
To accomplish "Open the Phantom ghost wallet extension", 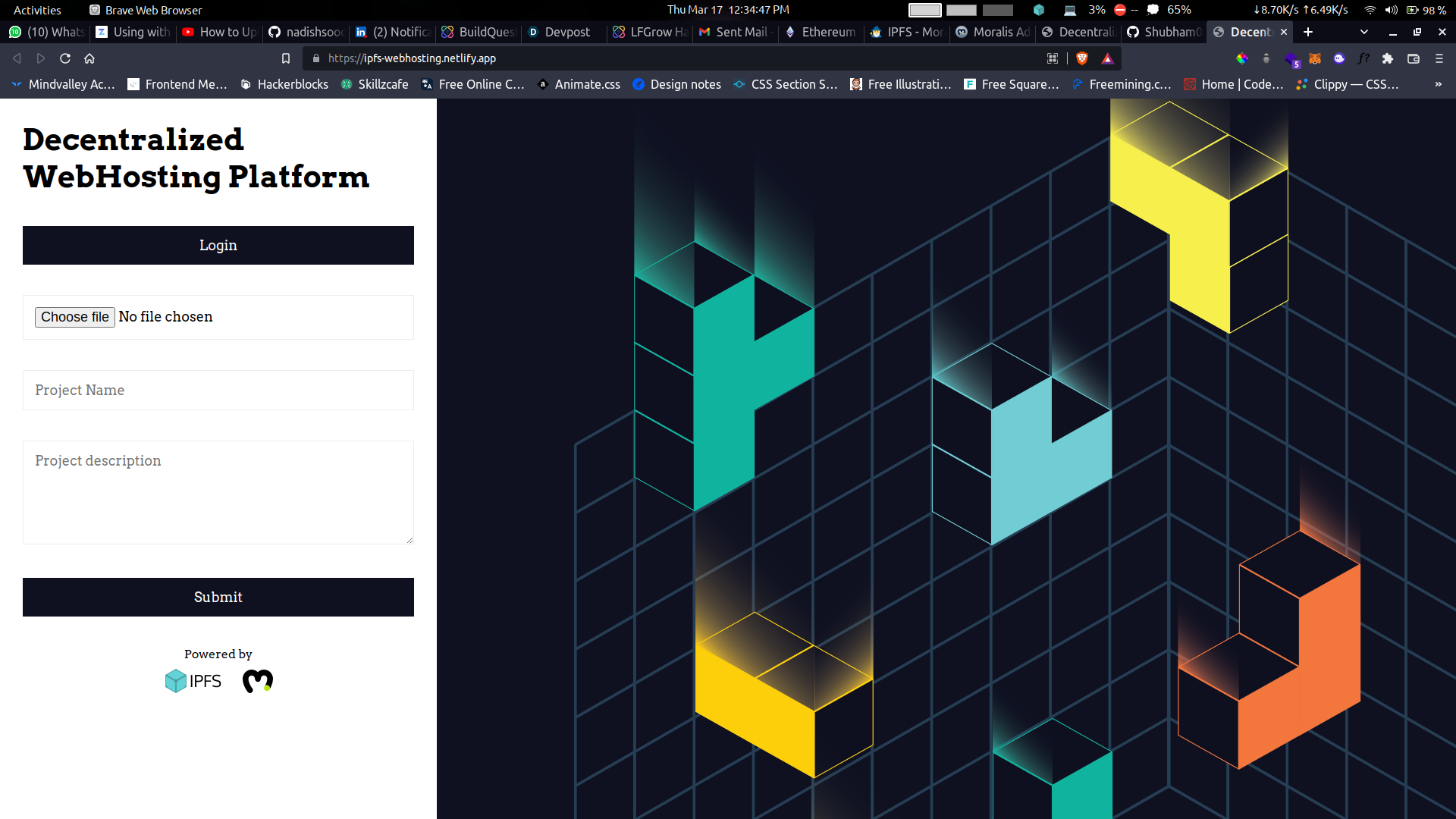I will point(1339,58).
